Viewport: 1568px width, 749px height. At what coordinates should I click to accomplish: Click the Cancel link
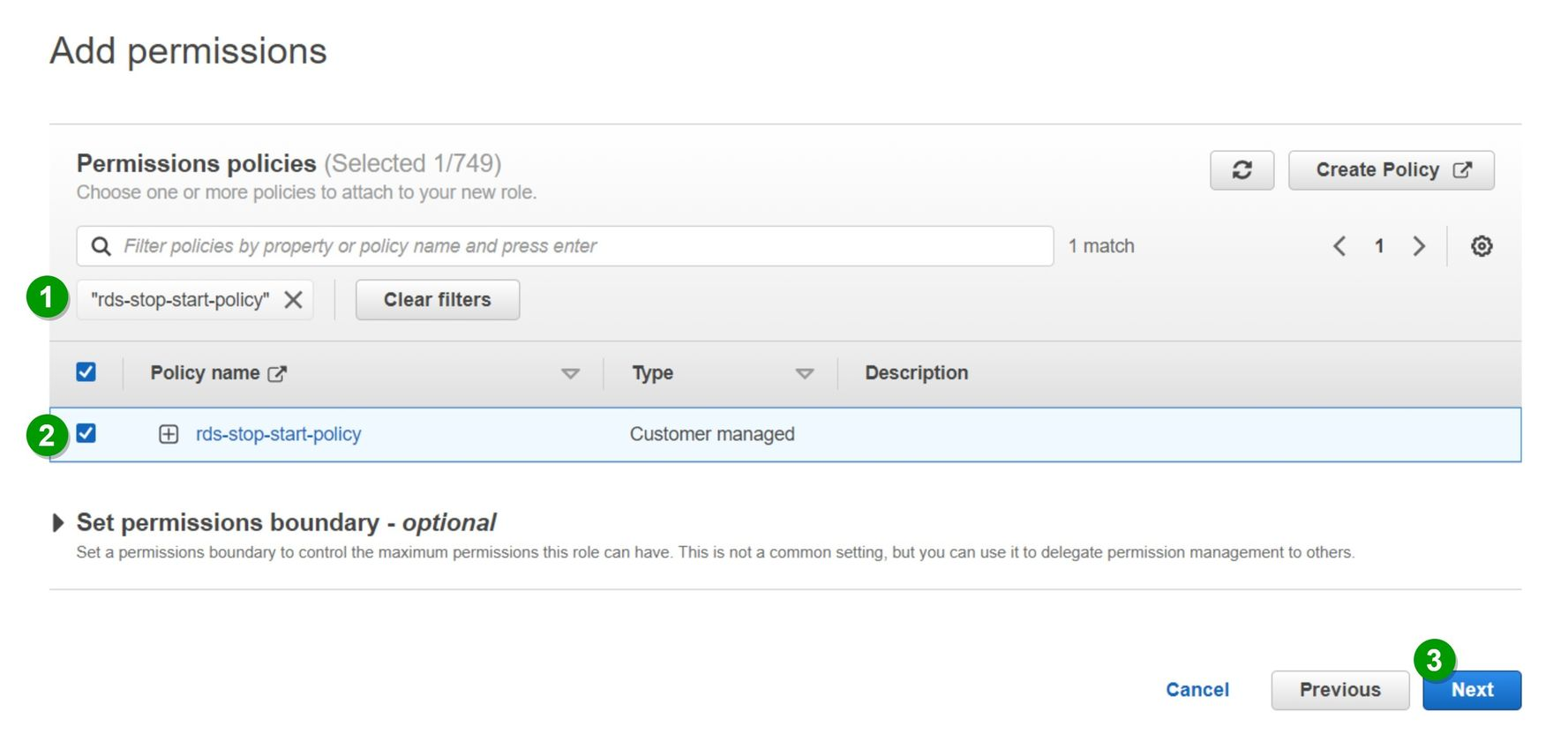click(1197, 690)
